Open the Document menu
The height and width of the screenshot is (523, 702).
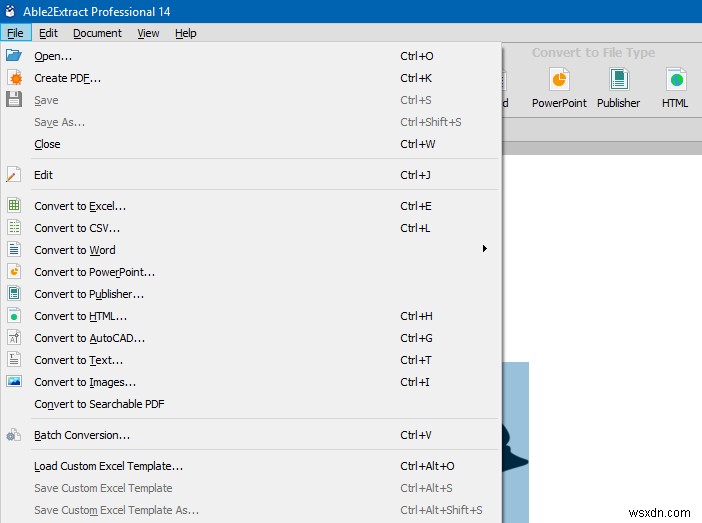pos(97,33)
